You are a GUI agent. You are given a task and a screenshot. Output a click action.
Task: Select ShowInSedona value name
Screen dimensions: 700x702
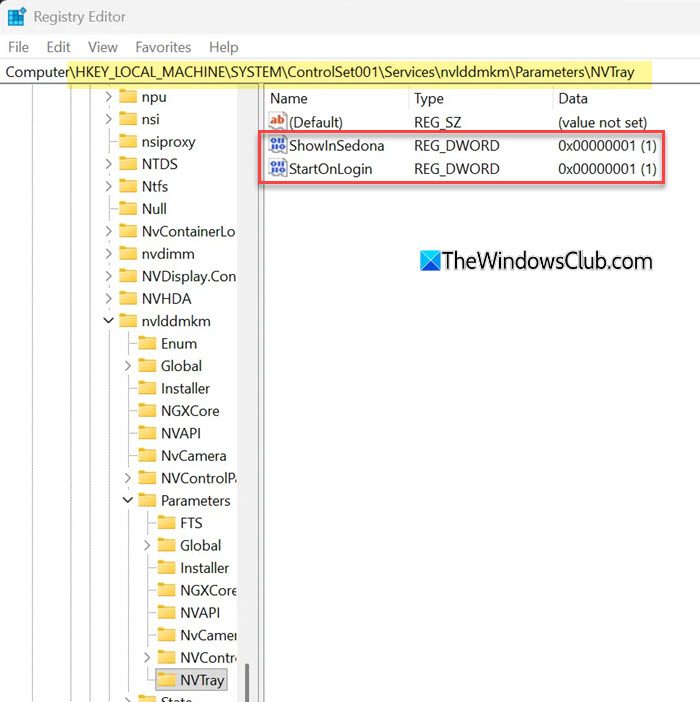pos(336,146)
